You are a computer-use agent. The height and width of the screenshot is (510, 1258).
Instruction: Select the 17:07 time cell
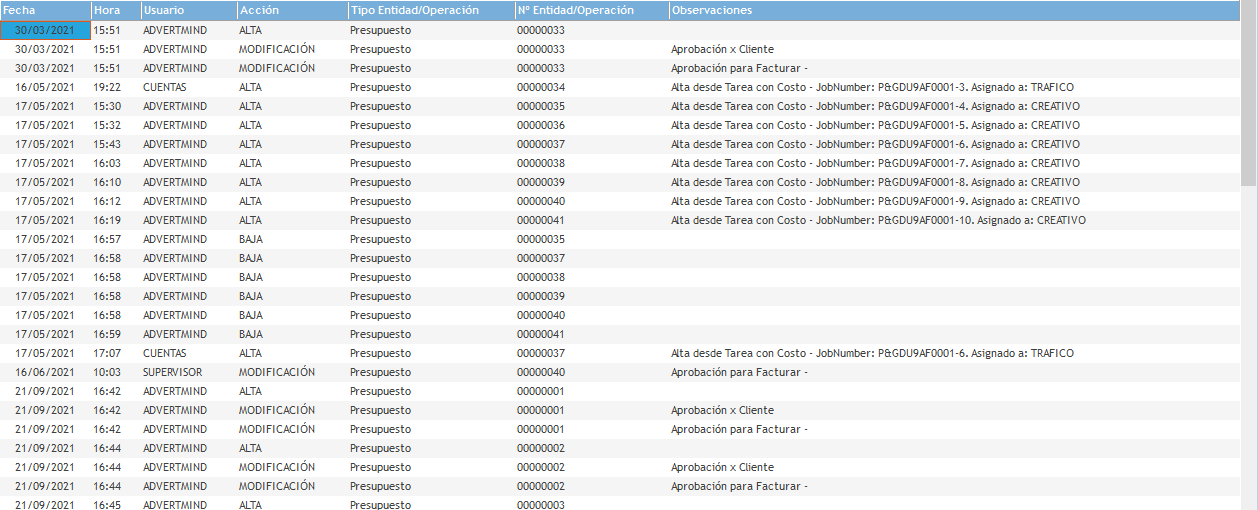[107, 353]
